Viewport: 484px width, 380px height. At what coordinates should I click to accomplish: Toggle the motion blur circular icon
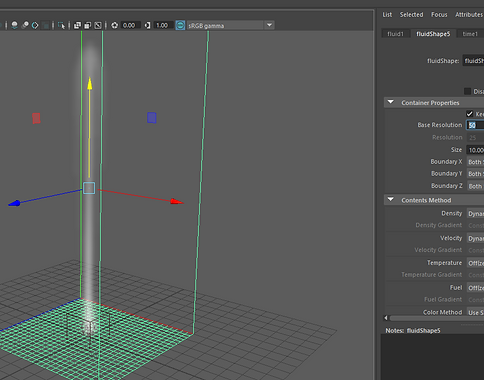point(35,25)
